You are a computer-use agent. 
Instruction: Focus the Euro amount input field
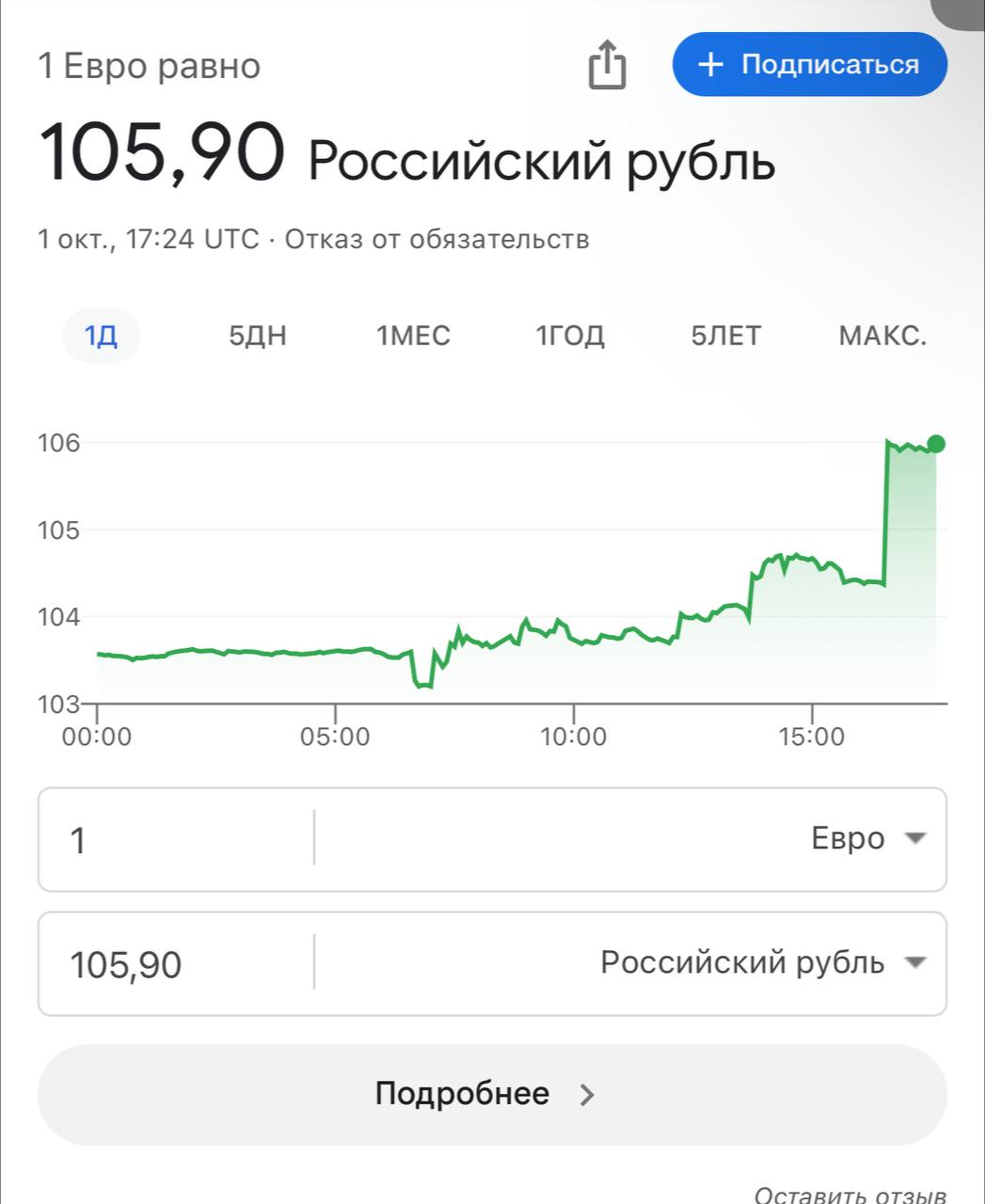pos(175,839)
